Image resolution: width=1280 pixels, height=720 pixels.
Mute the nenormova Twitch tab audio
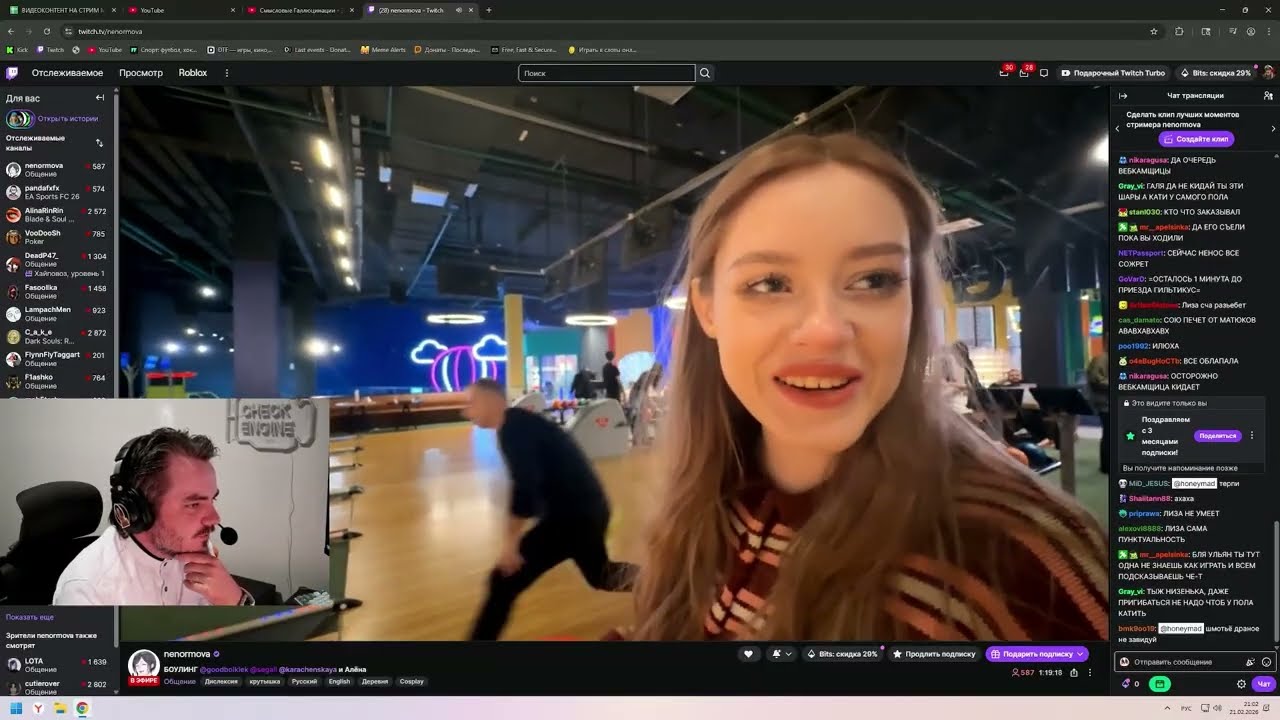[x=459, y=10]
